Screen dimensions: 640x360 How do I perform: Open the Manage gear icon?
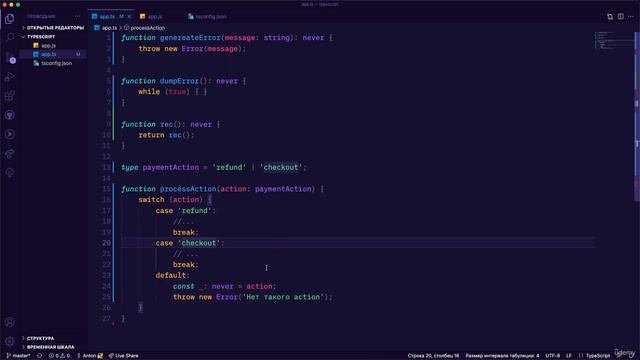(x=9, y=341)
